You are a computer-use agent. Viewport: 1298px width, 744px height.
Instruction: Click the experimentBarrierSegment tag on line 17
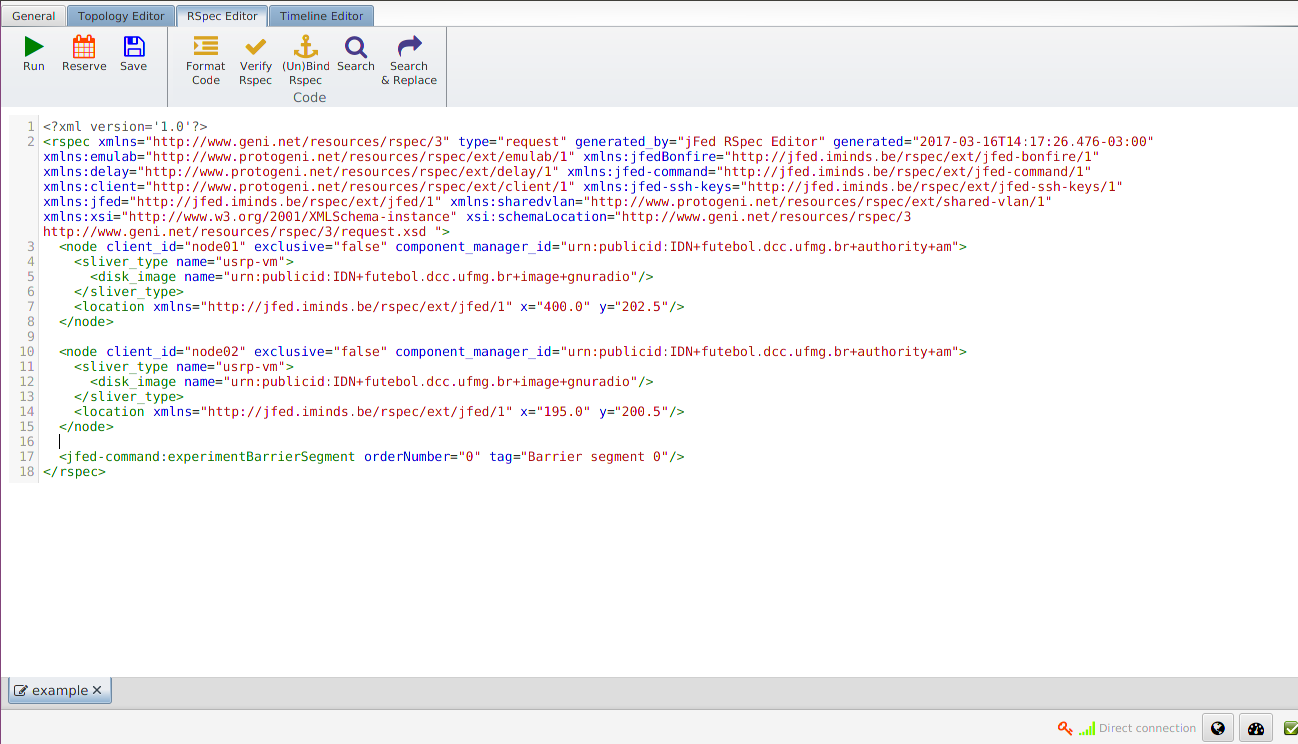[207, 456]
